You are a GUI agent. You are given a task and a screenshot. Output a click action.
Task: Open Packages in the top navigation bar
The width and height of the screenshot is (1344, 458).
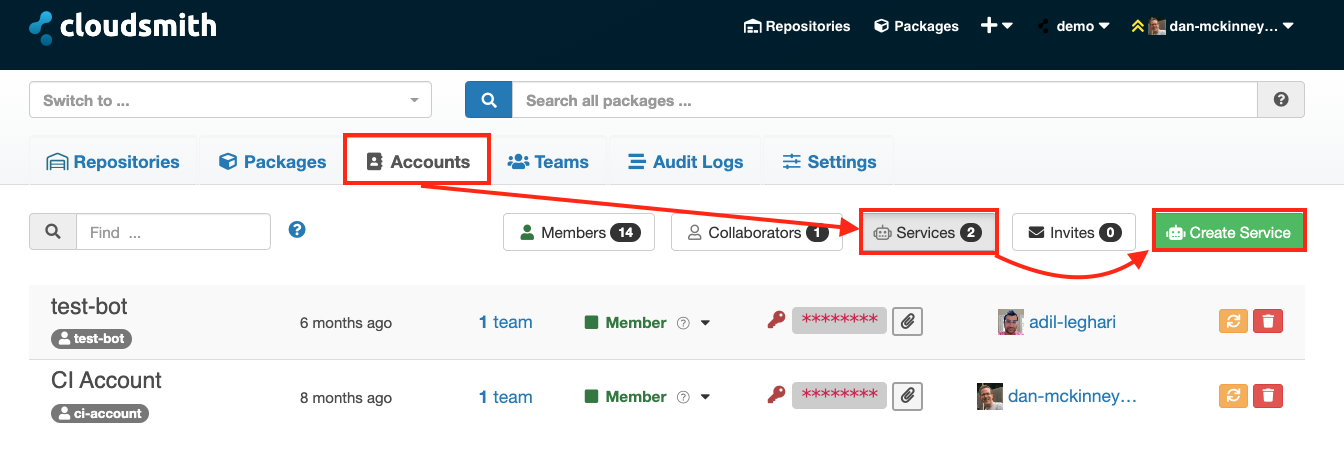point(916,26)
